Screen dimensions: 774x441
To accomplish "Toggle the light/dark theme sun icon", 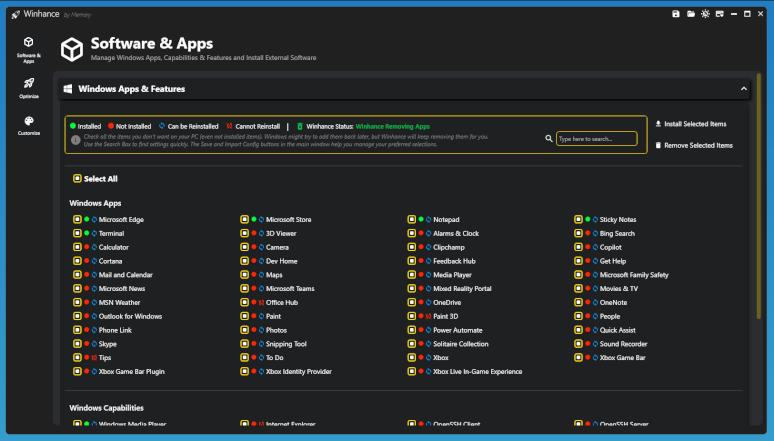I will click(x=705, y=14).
